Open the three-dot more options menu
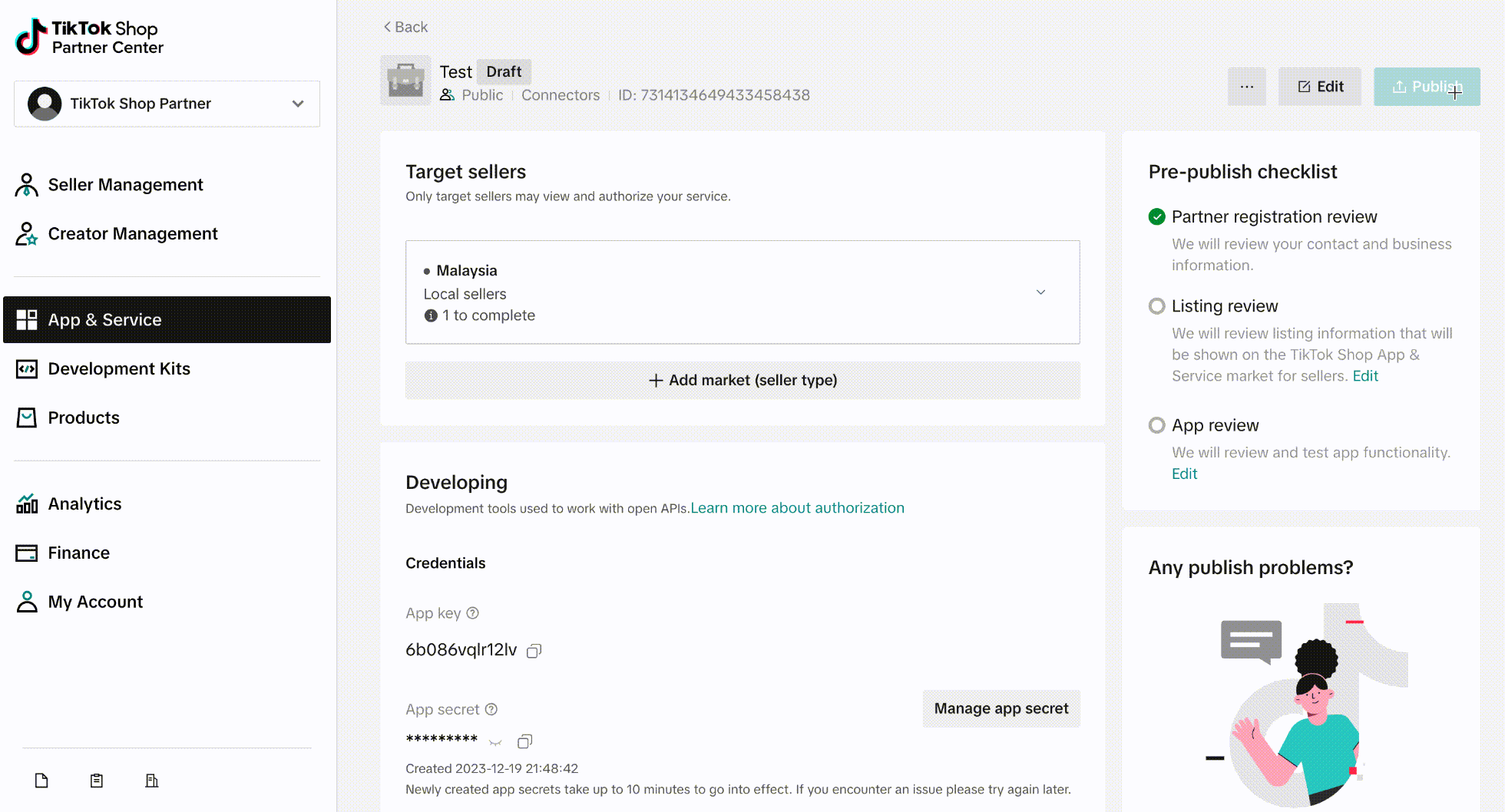The image size is (1505, 812). (1247, 87)
